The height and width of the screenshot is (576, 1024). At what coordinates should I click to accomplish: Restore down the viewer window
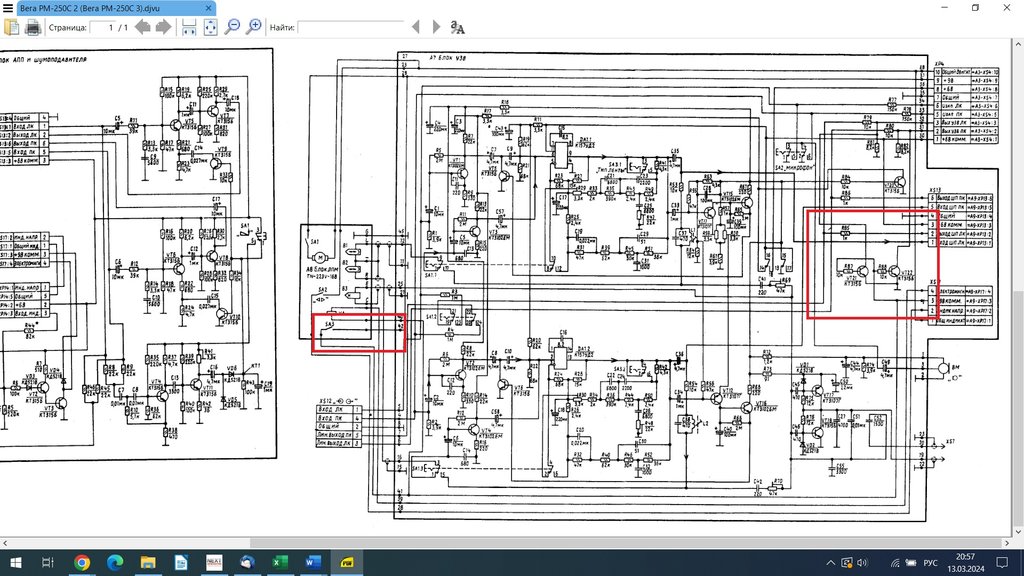click(x=976, y=8)
